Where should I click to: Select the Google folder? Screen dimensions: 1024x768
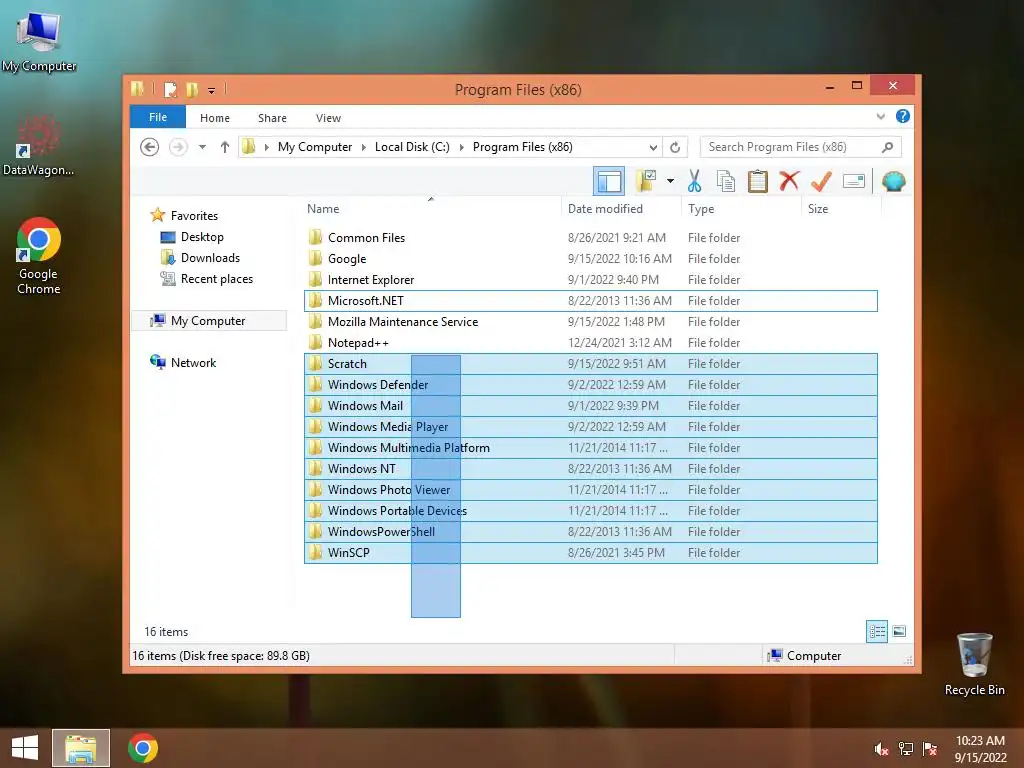590,259
